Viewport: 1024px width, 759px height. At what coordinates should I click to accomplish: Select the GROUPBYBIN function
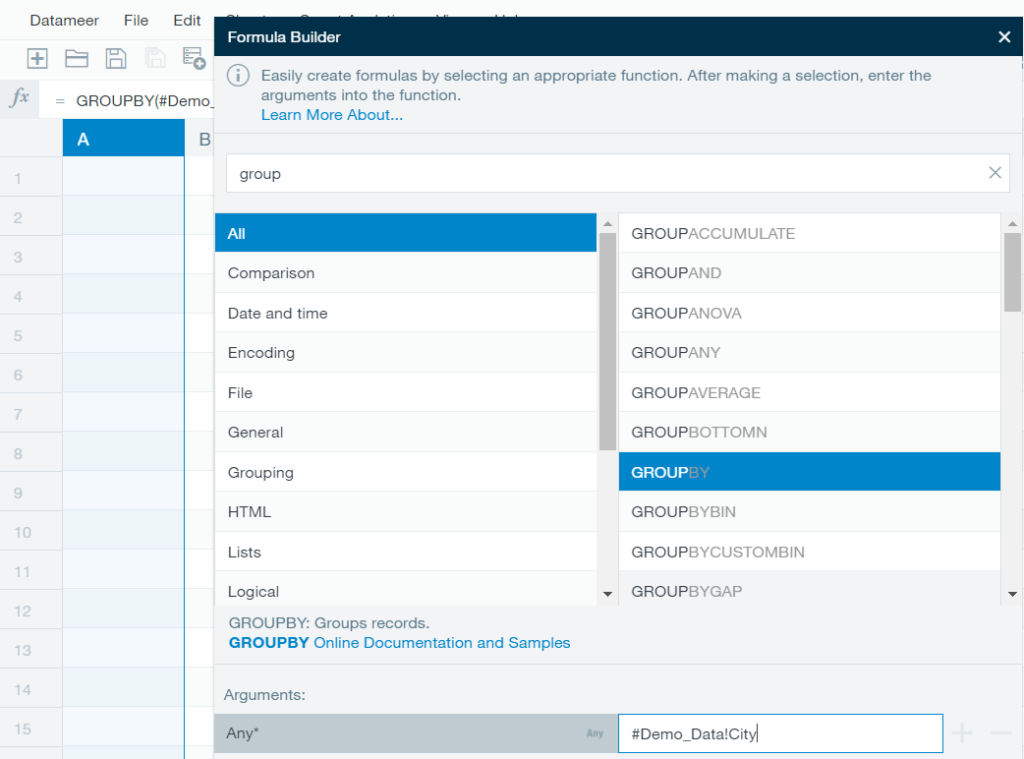(x=682, y=511)
